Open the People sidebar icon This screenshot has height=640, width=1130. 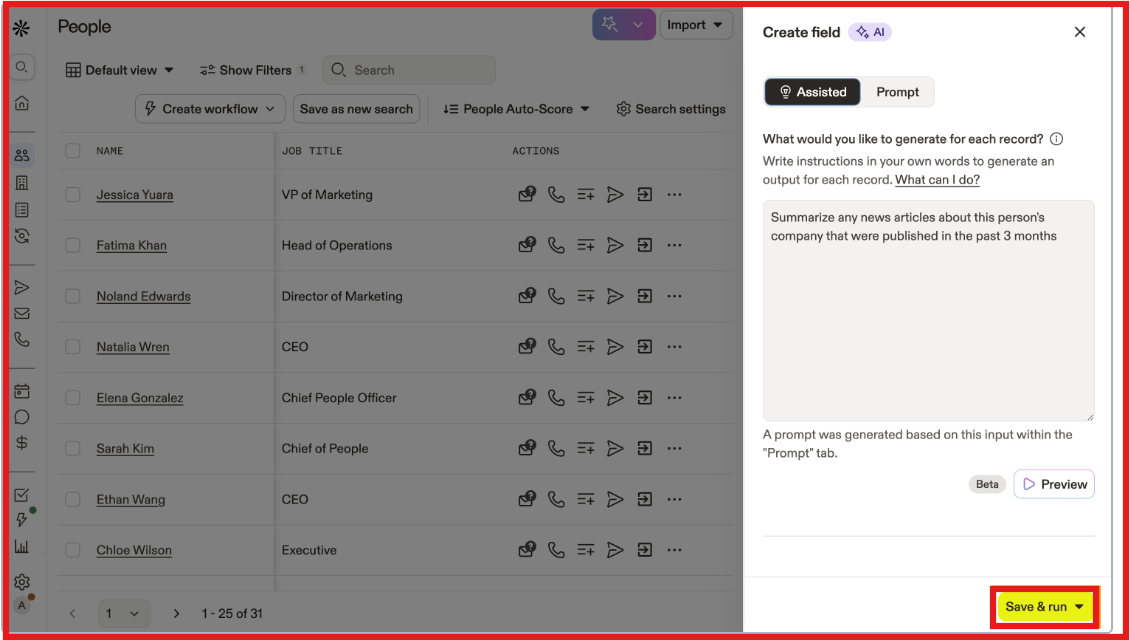(x=21, y=154)
